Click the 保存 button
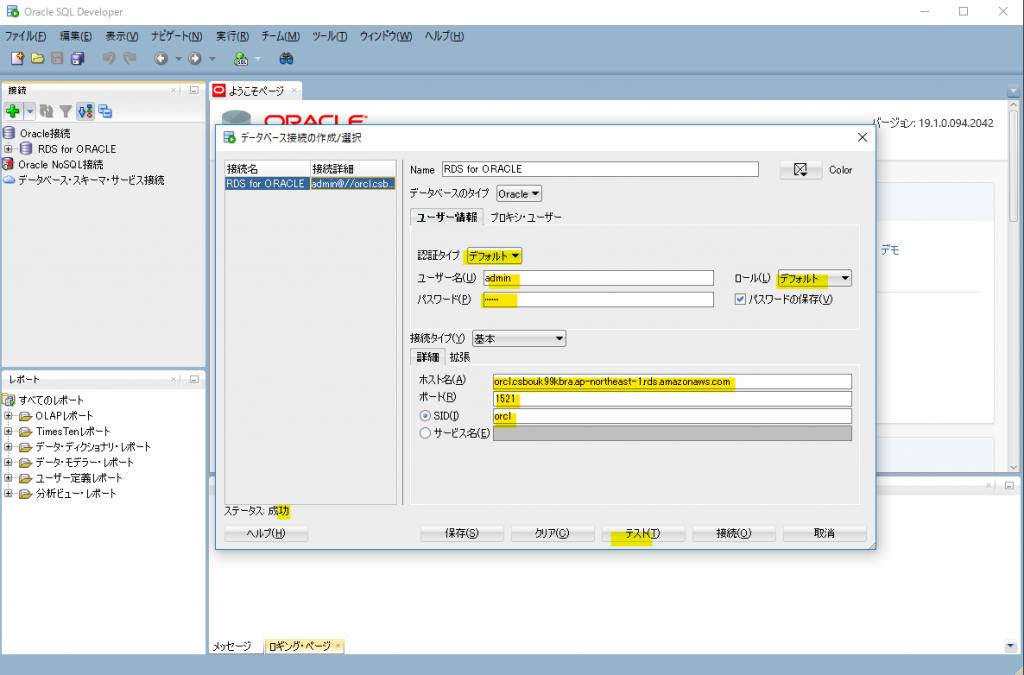The width and height of the screenshot is (1024, 675). coord(461,533)
